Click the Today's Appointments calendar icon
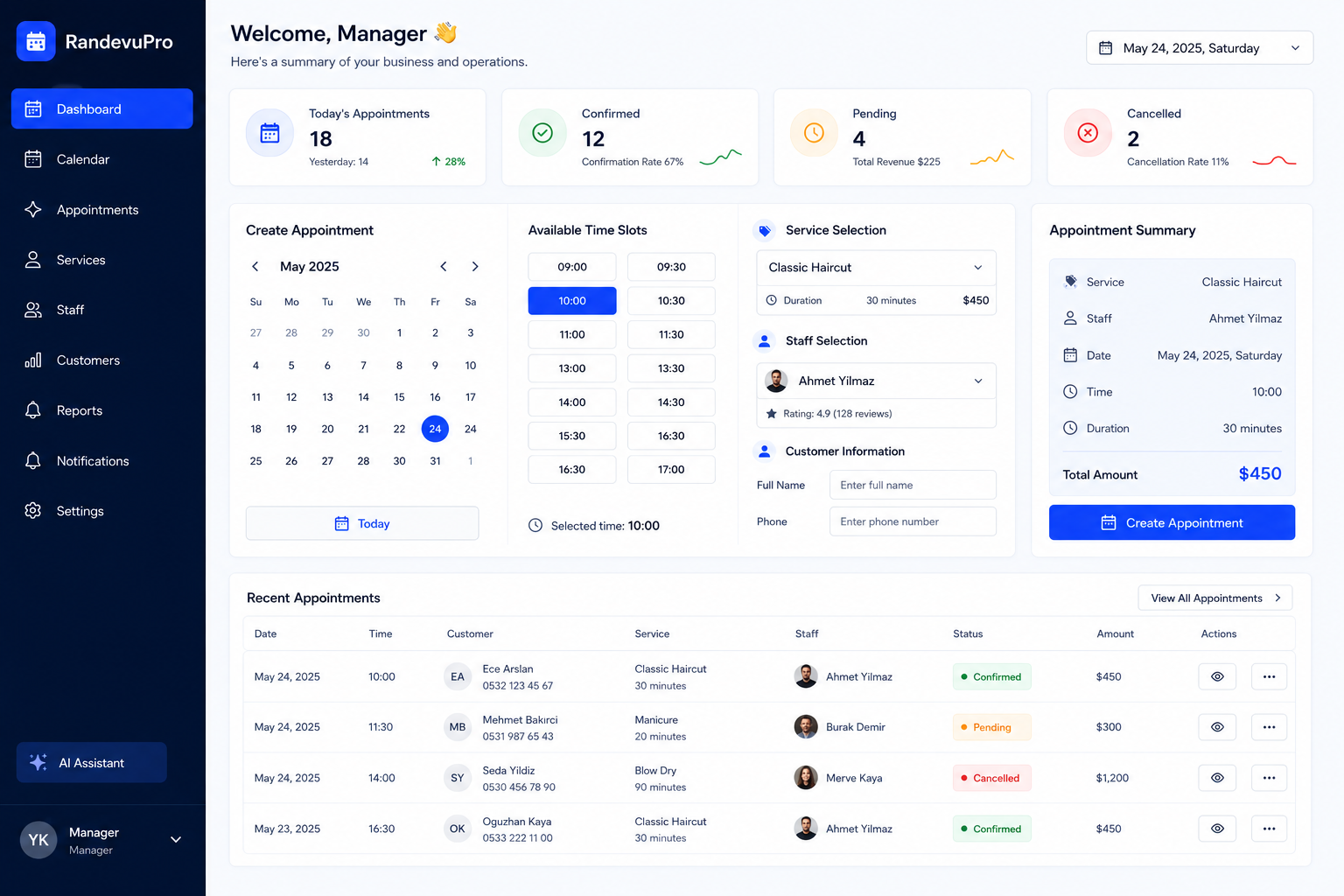The image size is (1344, 896). 270,133
